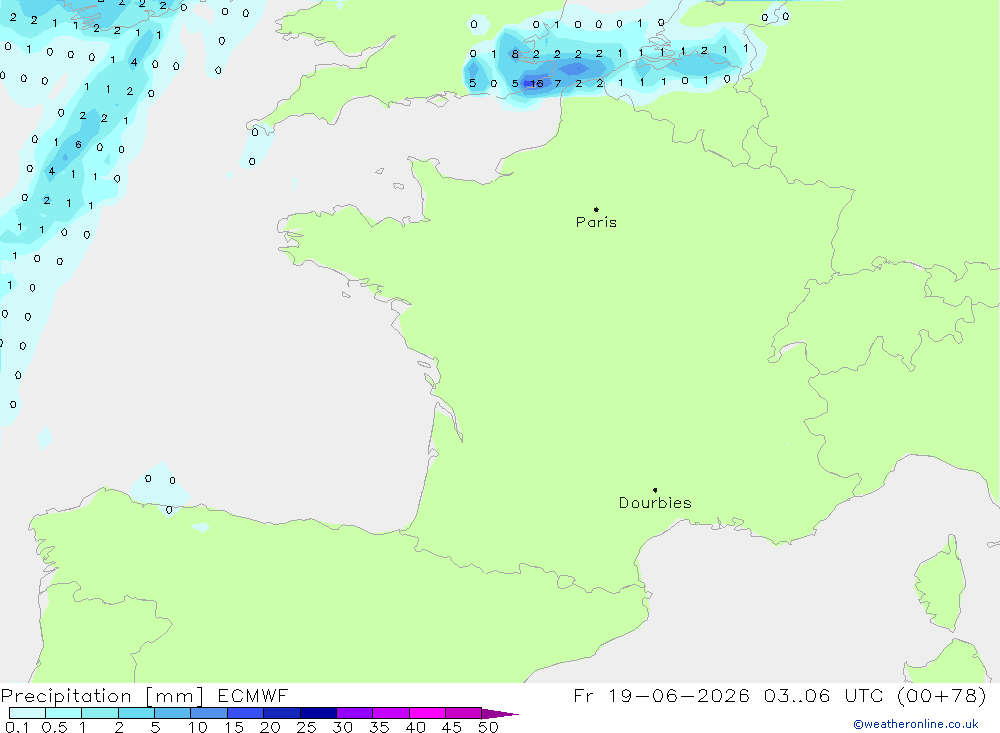The width and height of the screenshot is (1000, 733).
Task: Click the 6 mm value over the Atlantic
Action: point(78,145)
